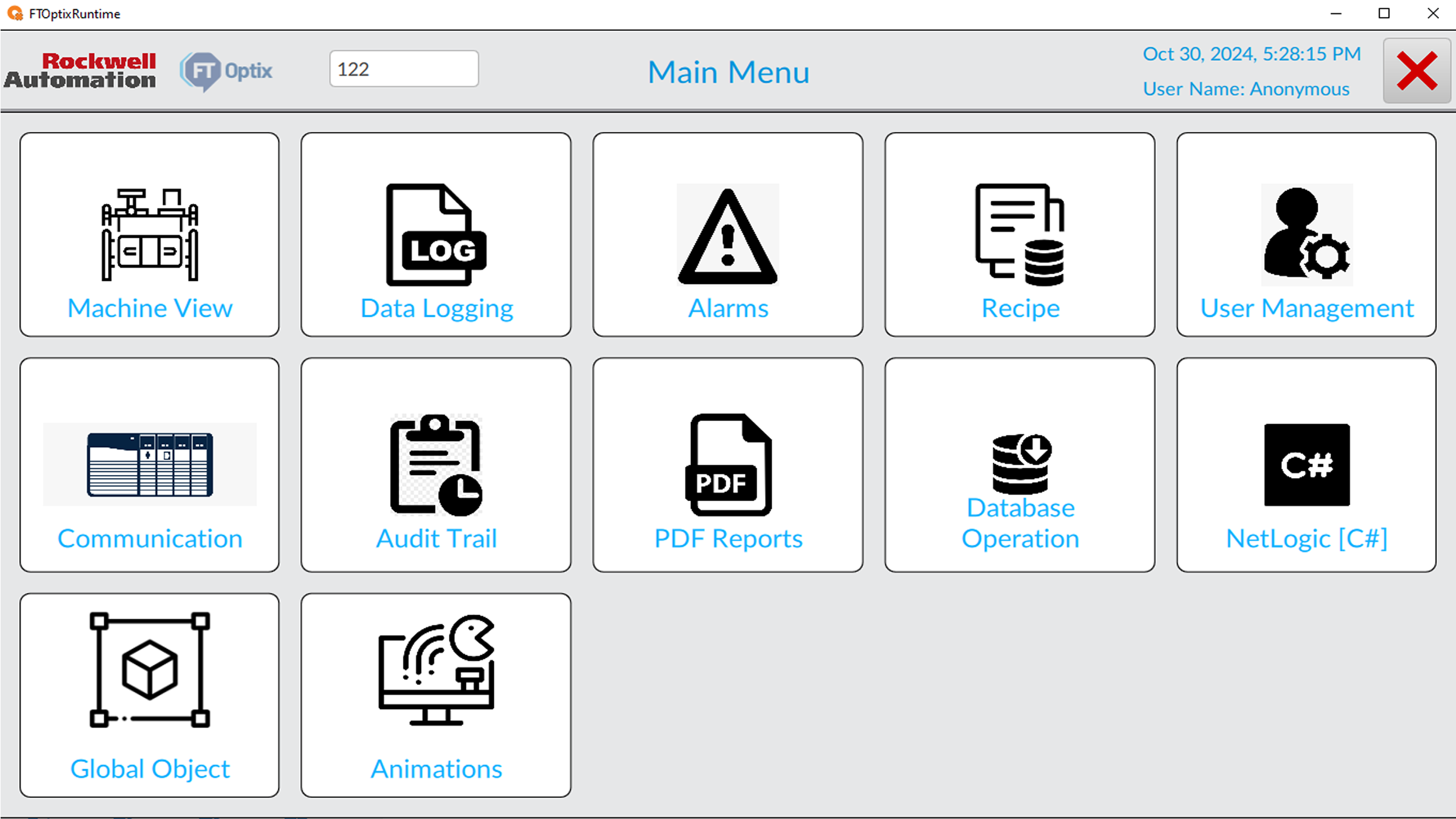Generate PDF Reports view
This screenshot has width=1456, height=819.
(x=728, y=466)
